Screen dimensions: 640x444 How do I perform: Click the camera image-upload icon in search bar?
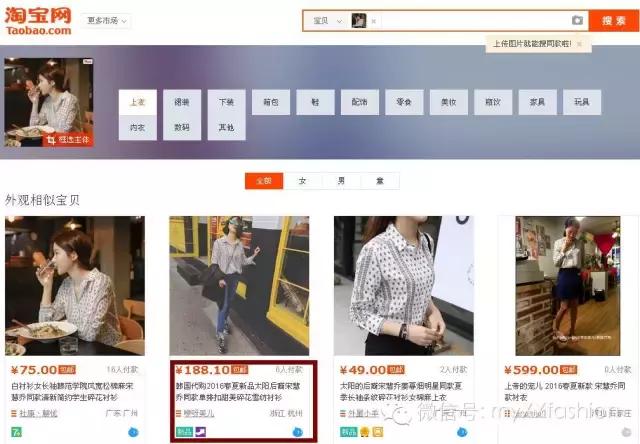point(577,20)
